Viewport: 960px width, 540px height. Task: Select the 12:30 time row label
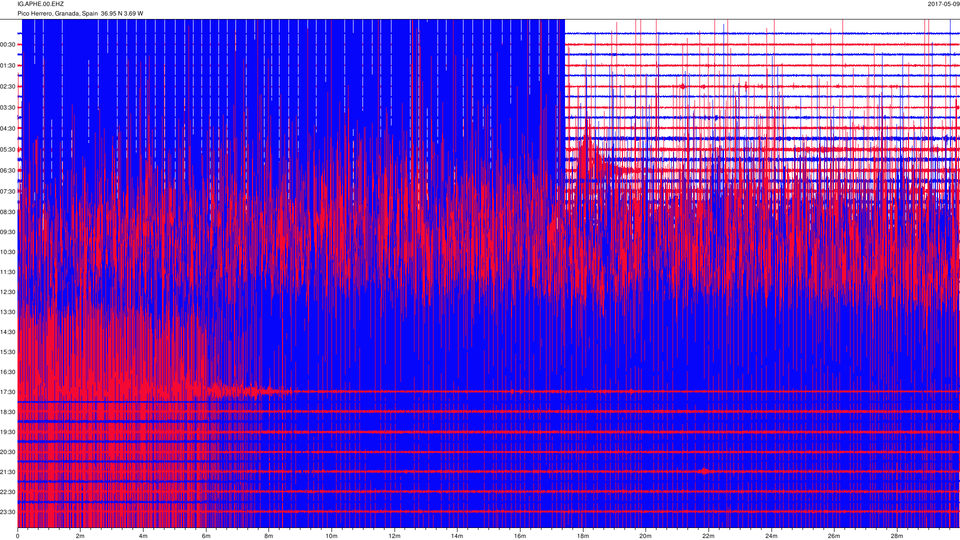click(x=8, y=292)
